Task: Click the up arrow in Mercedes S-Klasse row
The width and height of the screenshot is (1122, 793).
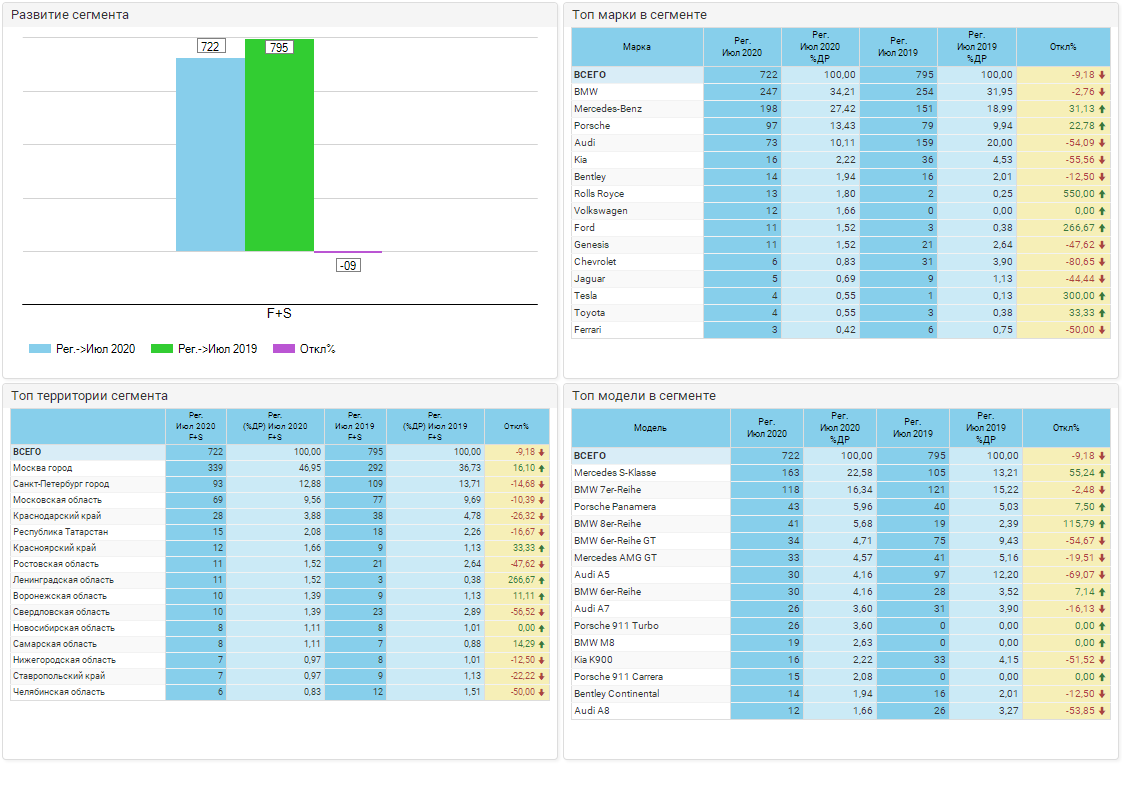Action: pyautogui.click(x=1102, y=473)
